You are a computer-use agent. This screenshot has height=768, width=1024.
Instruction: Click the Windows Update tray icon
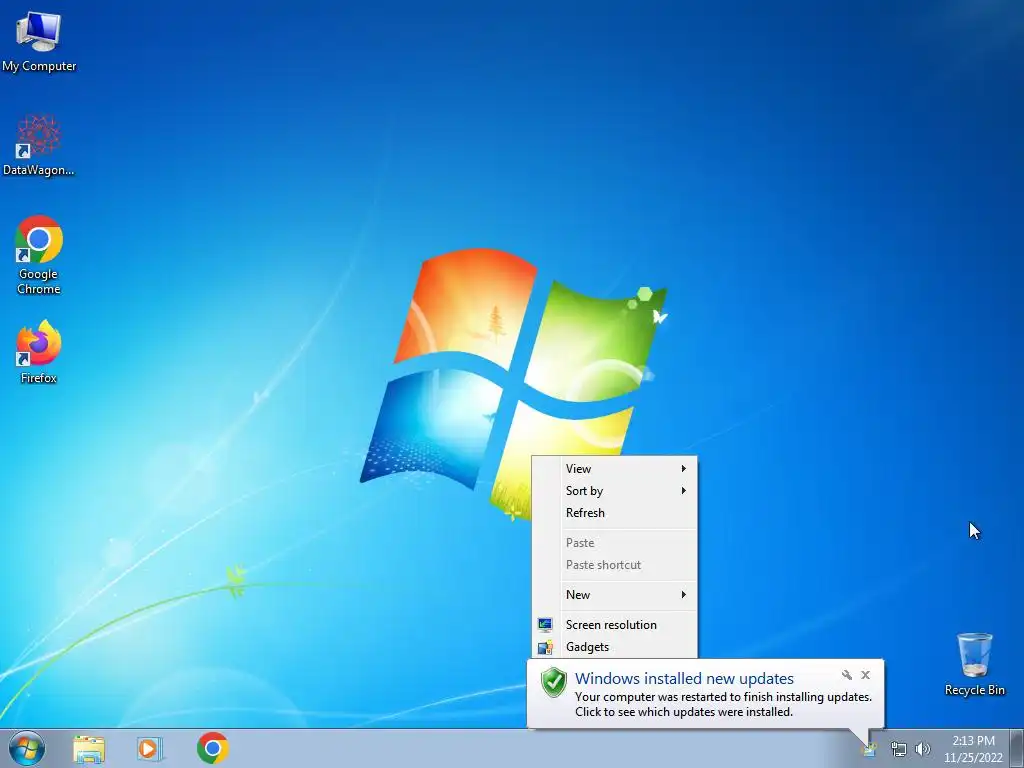(869, 750)
